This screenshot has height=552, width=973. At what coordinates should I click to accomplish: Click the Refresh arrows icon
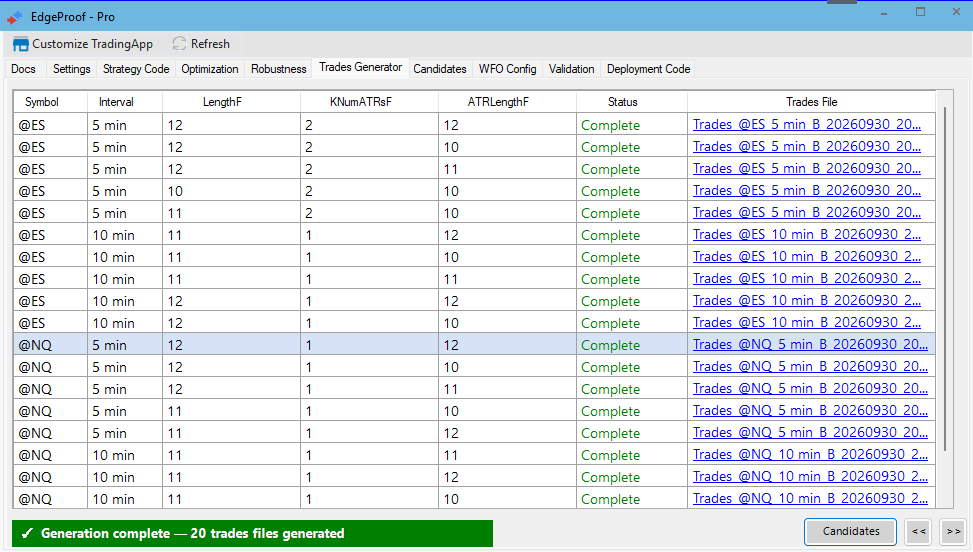tap(179, 44)
